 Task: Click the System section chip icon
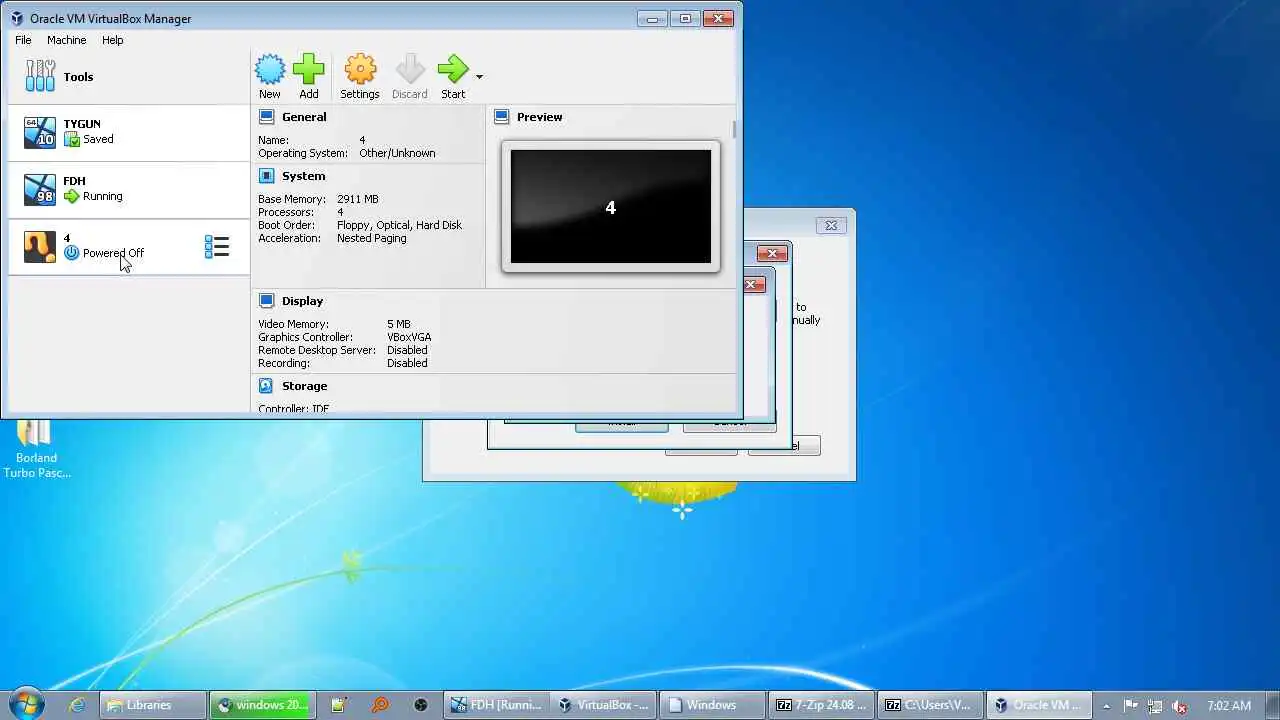click(x=266, y=176)
